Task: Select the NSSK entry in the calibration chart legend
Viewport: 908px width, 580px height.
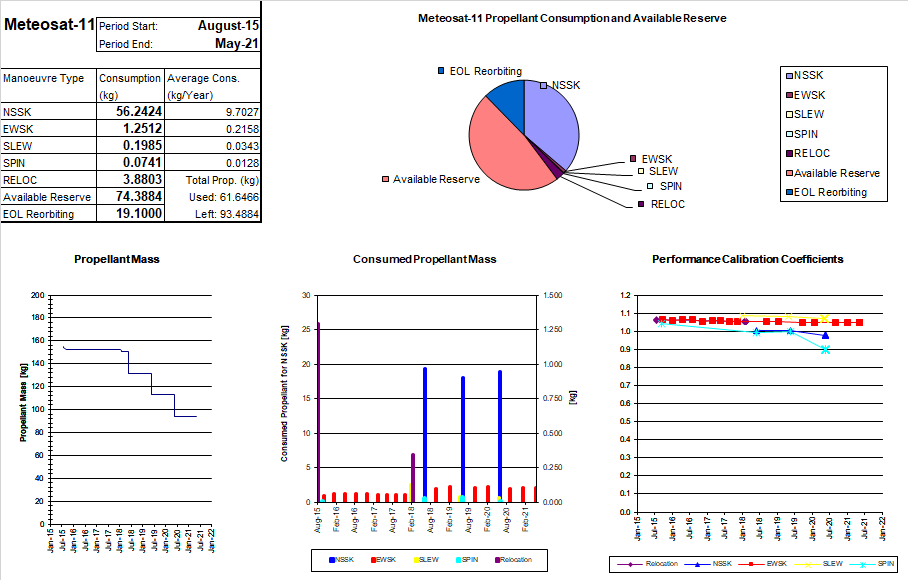Action: click(x=708, y=564)
